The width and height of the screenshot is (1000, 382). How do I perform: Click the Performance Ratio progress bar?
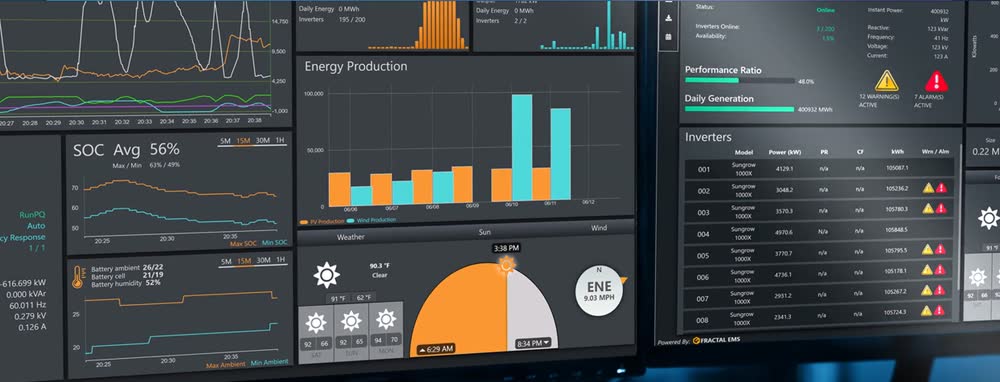[x=740, y=80]
